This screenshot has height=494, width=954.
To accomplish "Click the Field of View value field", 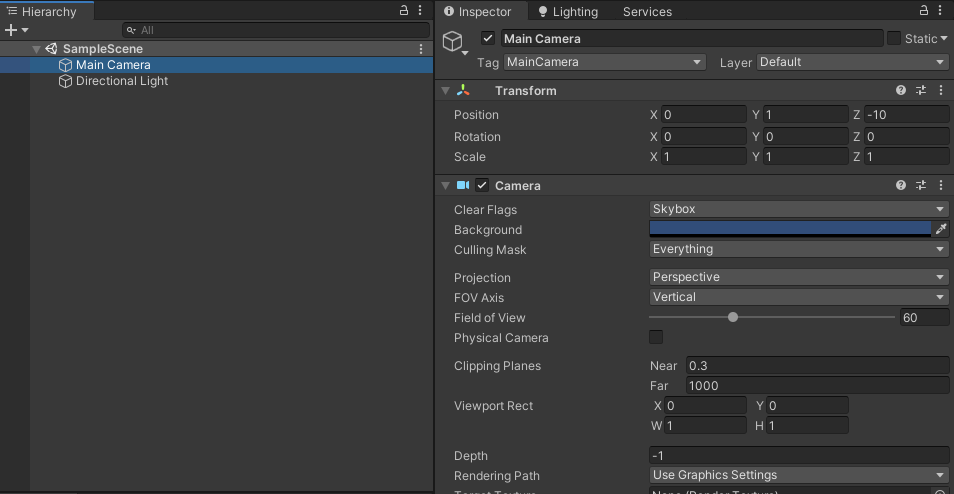I will (x=924, y=317).
